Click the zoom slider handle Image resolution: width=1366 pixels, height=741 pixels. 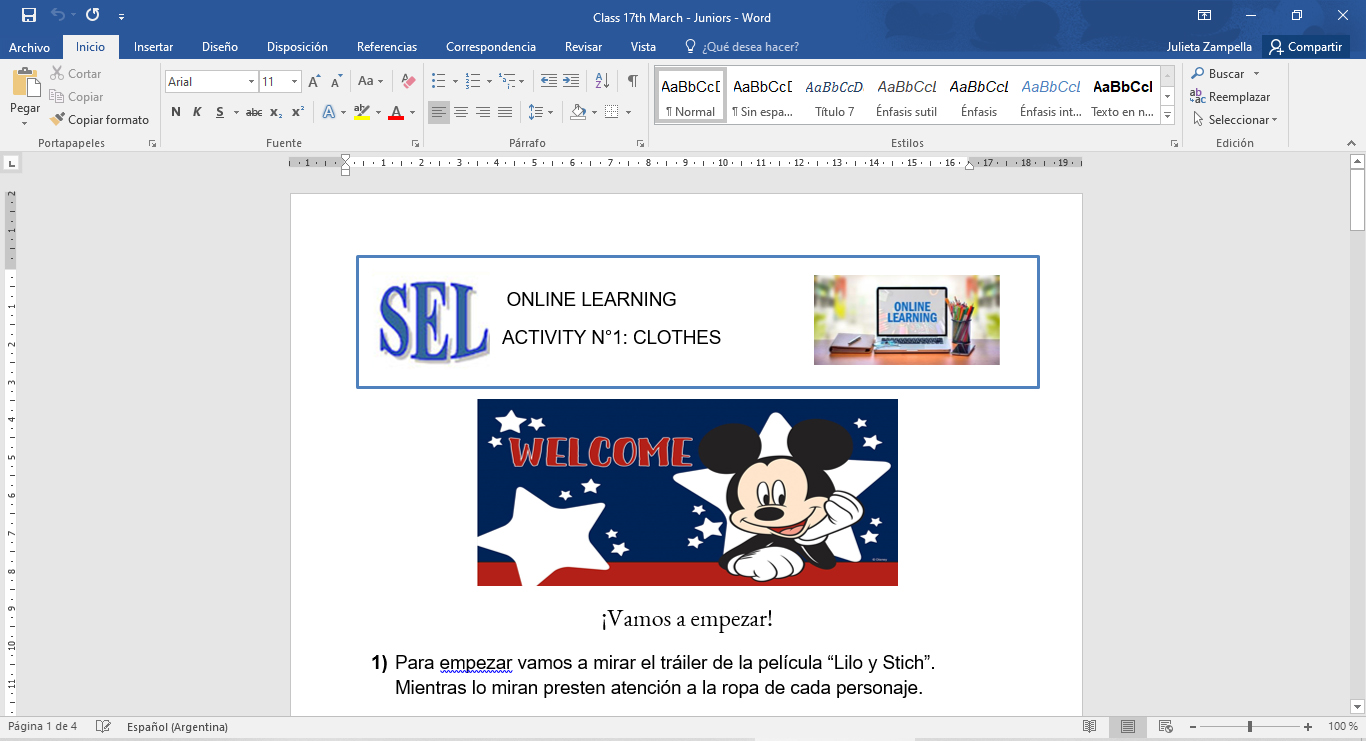tap(1249, 727)
